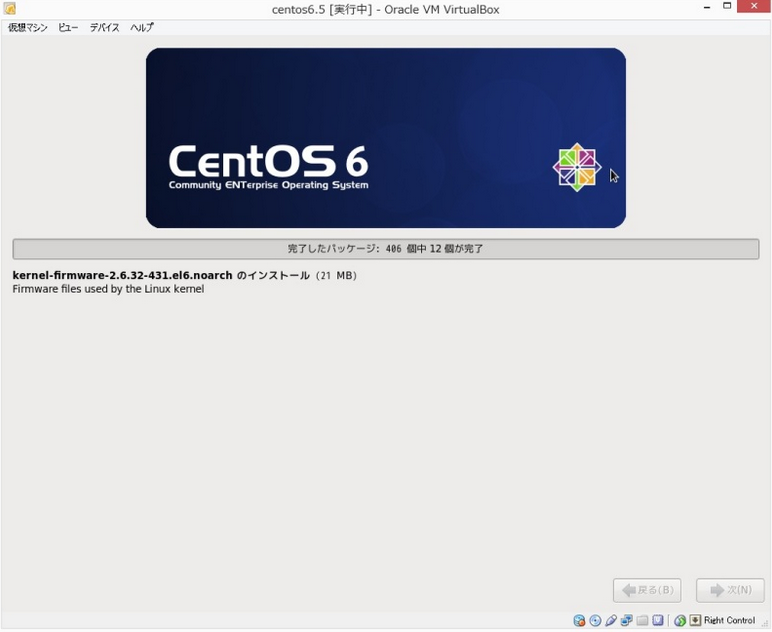The image size is (772, 632).
Task: Click the 次(N) next button
Action: [730, 590]
